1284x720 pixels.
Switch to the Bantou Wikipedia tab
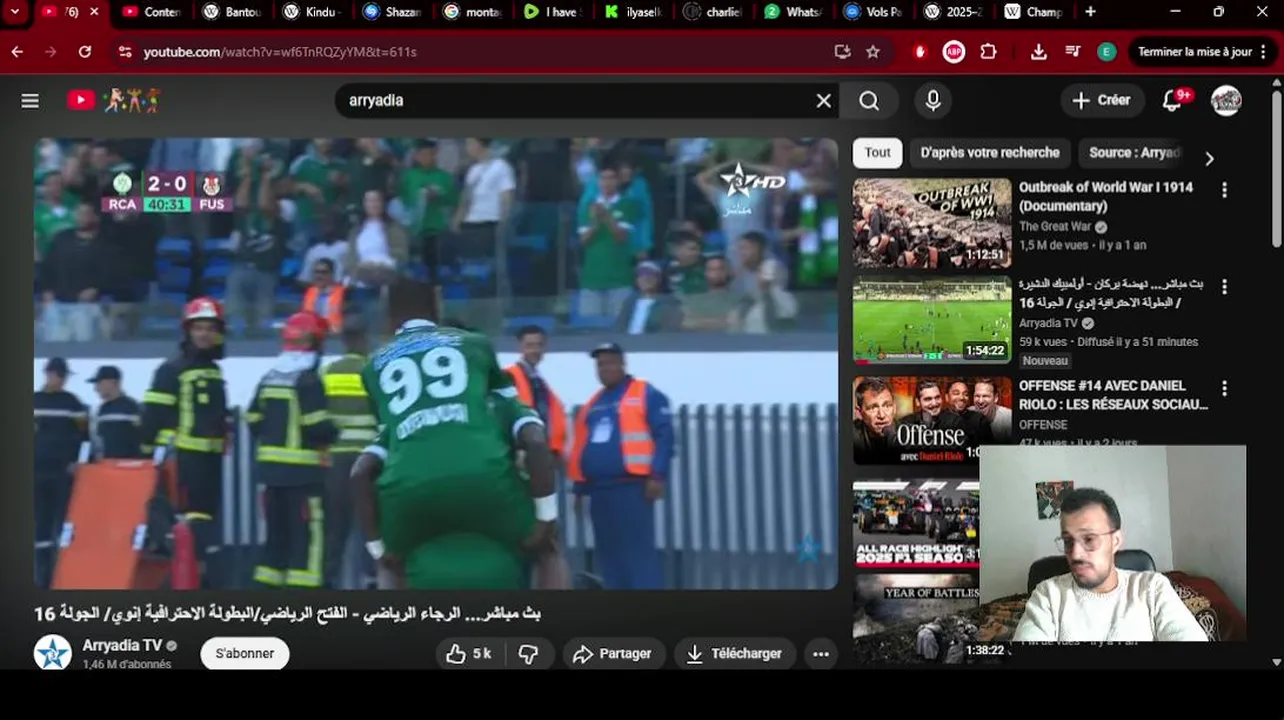[231, 12]
